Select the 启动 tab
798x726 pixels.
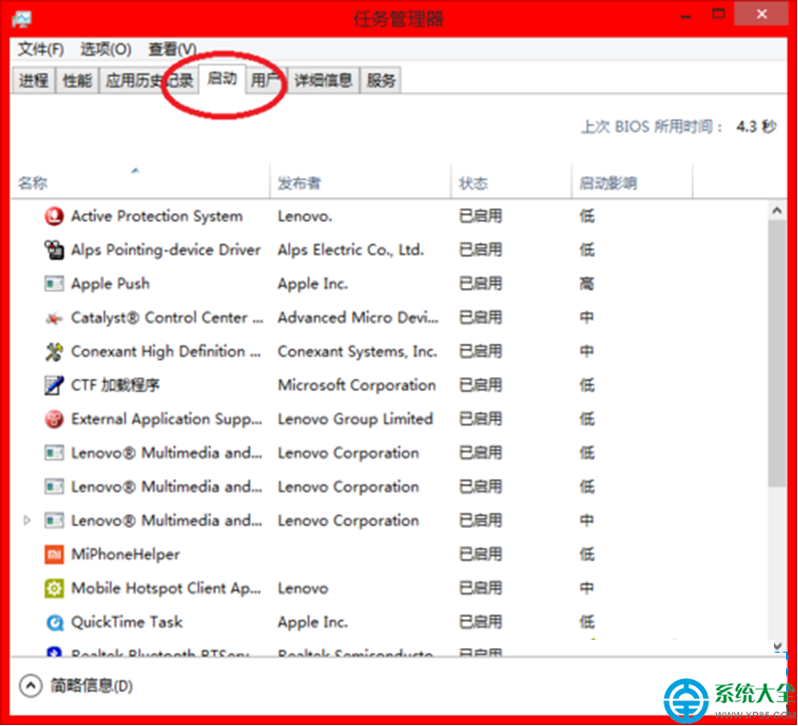222,79
